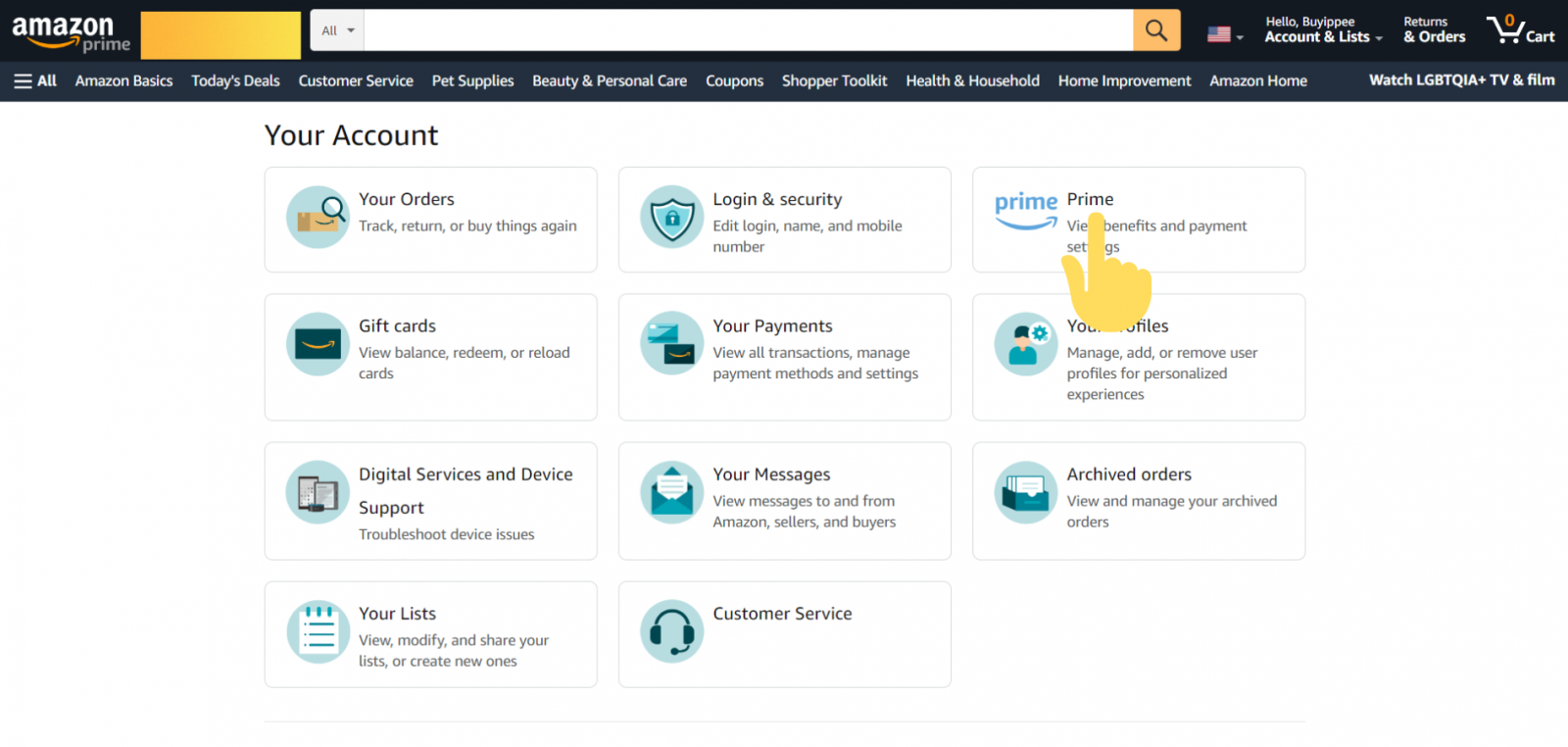
Task: Click the US flag language icon
Action: coord(1219,34)
